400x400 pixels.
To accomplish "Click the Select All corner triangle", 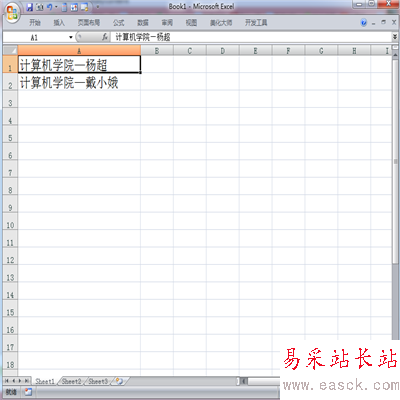I will click(x=10, y=50).
